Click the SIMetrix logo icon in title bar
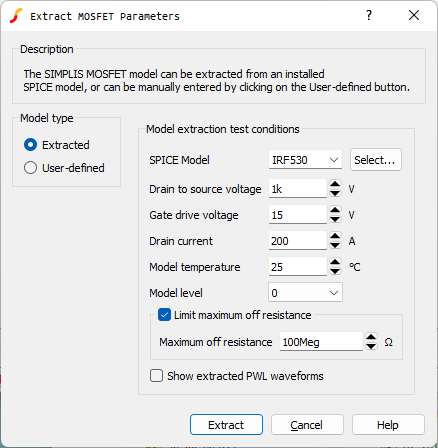The width and height of the screenshot is (438, 448). [x=16, y=16]
